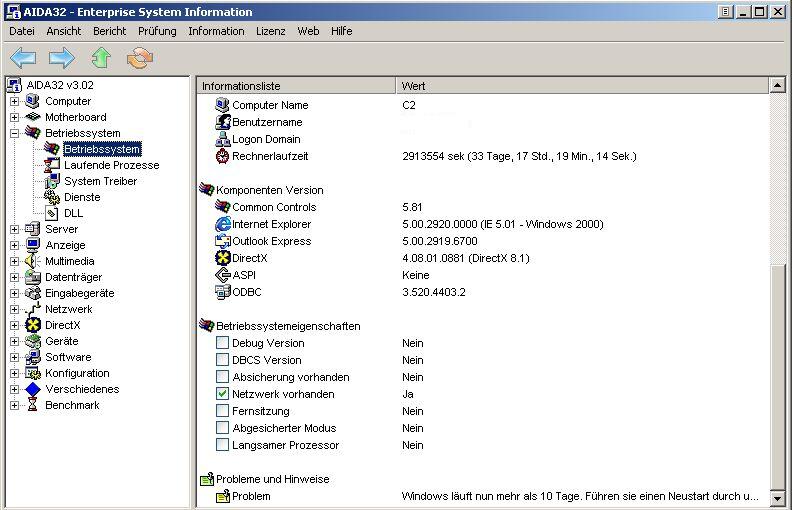Screen dimensions: 792x510
Task: Expand the Multimedia tree node
Action: click(x=14, y=262)
